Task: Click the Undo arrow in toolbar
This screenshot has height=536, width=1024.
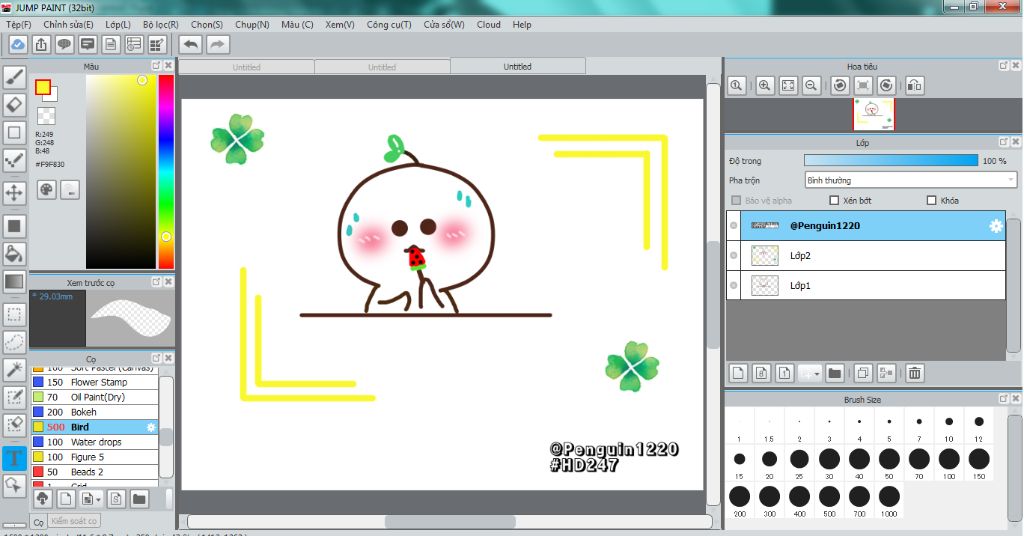Action: point(191,44)
